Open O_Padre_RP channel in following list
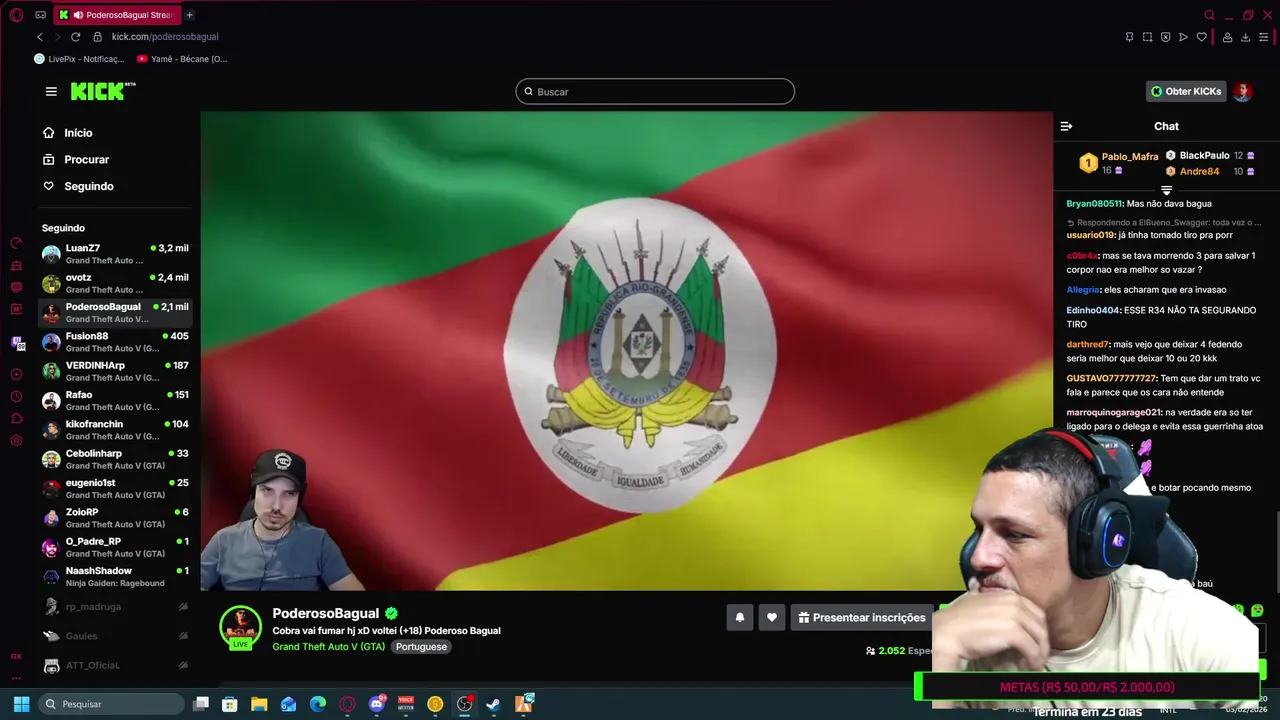 point(115,547)
